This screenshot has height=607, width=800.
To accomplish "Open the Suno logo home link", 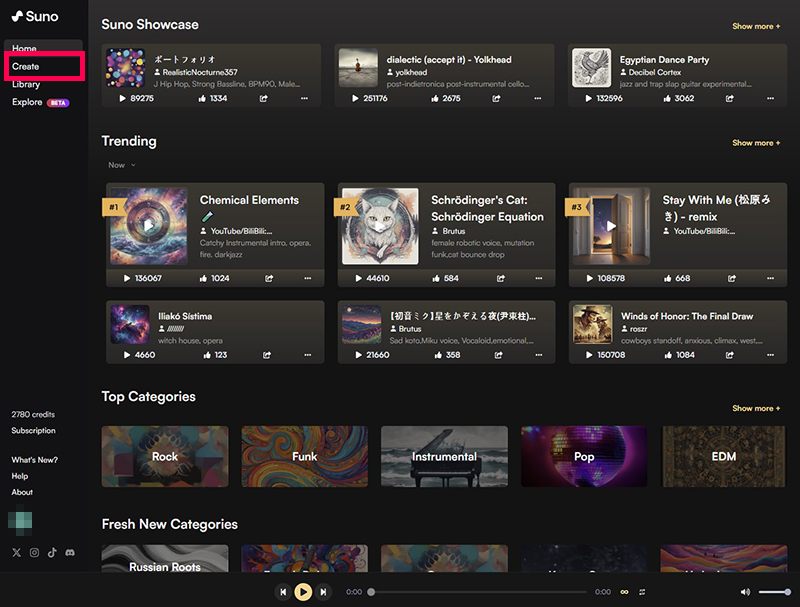I will (35, 16).
